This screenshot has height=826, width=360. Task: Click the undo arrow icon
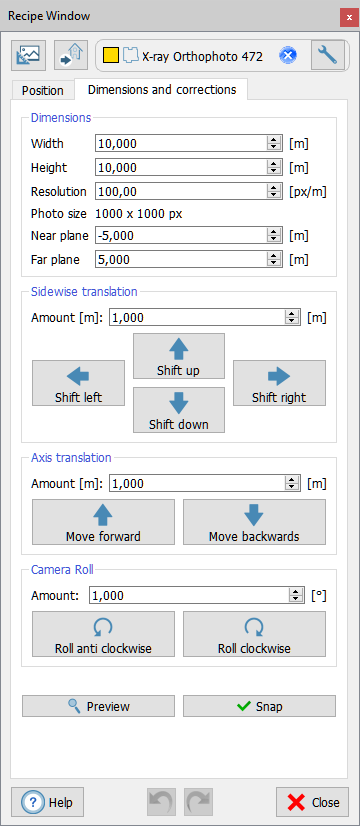click(x=161, y=802)
